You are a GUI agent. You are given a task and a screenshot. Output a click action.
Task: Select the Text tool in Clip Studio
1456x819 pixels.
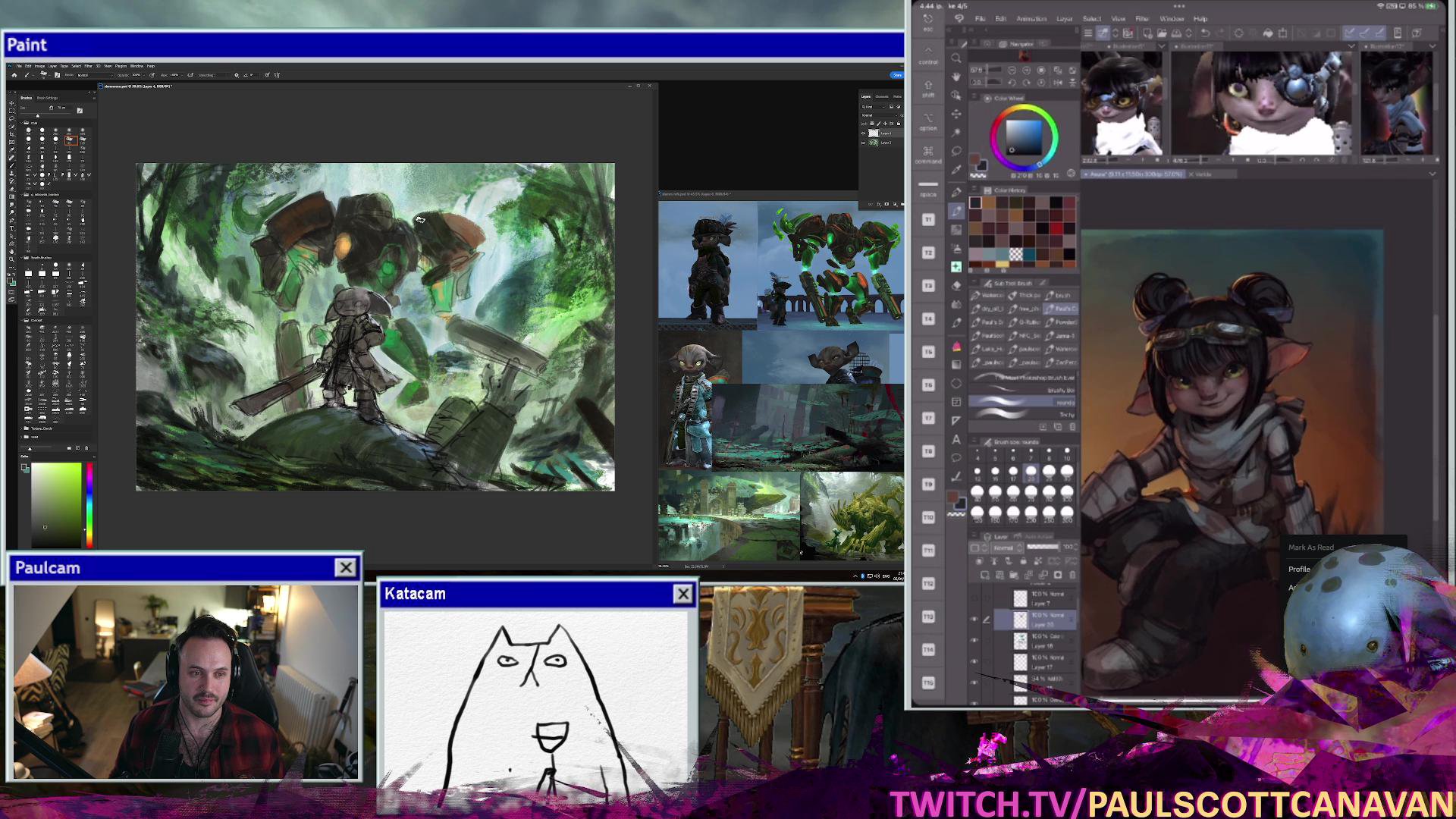(956, 439)
